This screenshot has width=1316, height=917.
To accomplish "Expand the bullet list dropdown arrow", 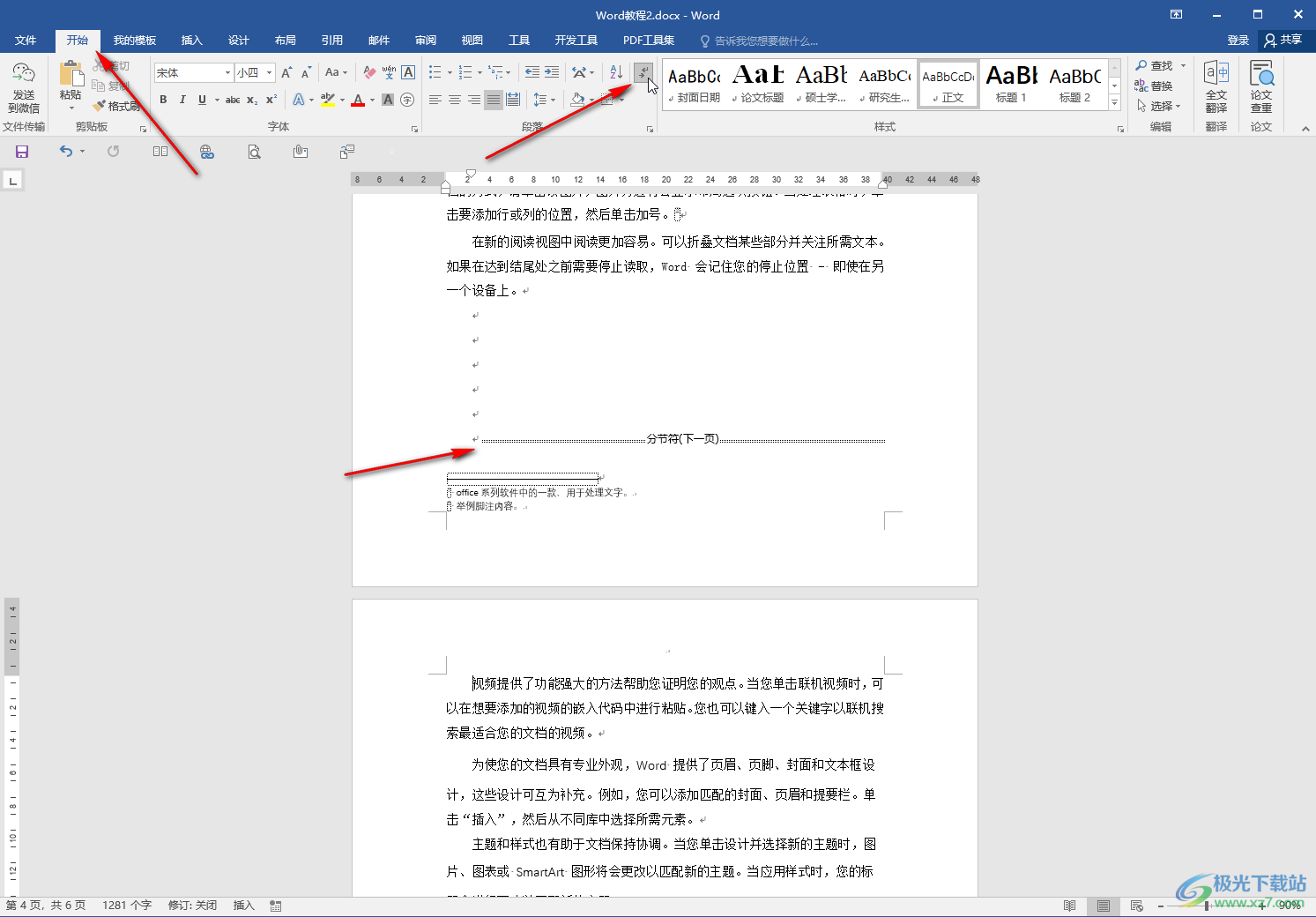I will 450,73.
